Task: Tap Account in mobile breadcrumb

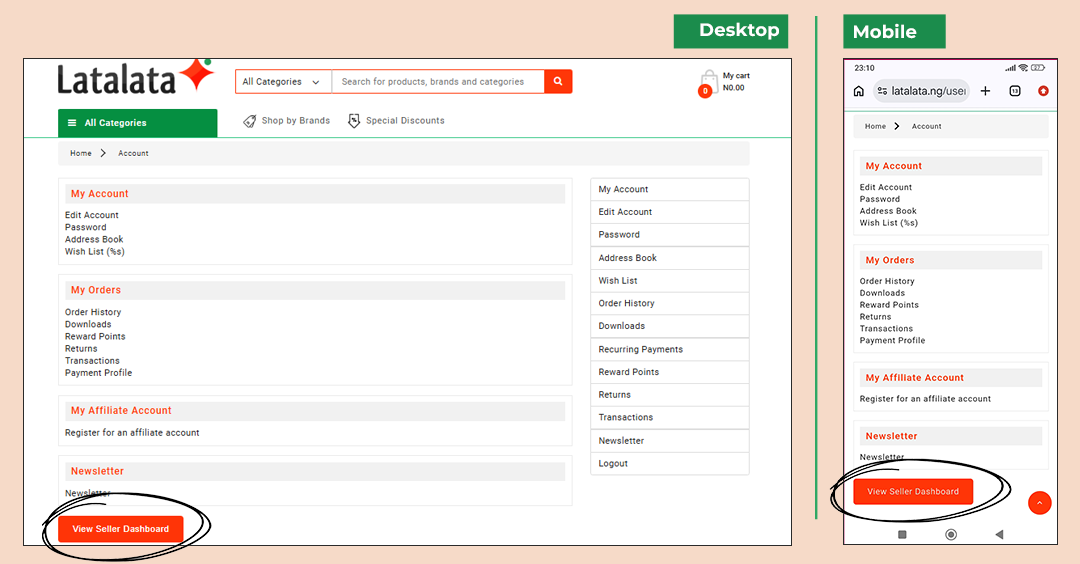Action: [x=926, y=126]
